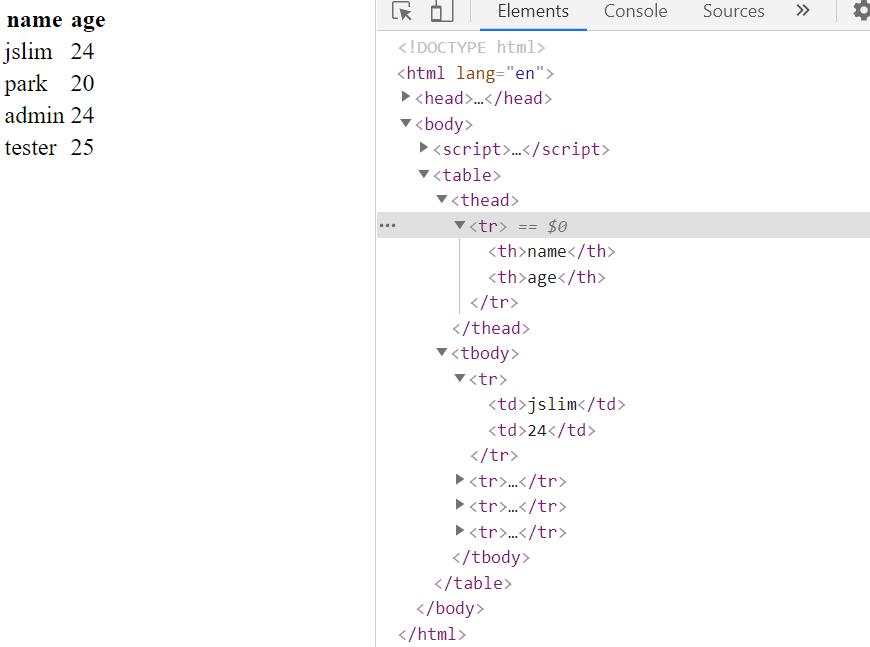The height and width of the screenshot is (647, 870).
Task: Click age '24' in admin row
Action: tap(82, 115)
